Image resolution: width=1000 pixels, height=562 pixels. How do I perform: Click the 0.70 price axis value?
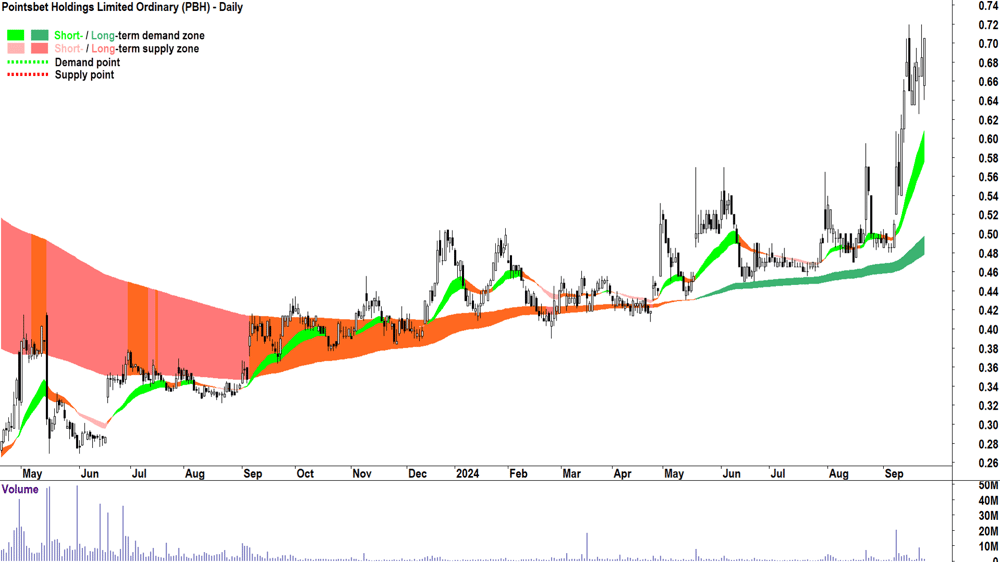(988, 44)
